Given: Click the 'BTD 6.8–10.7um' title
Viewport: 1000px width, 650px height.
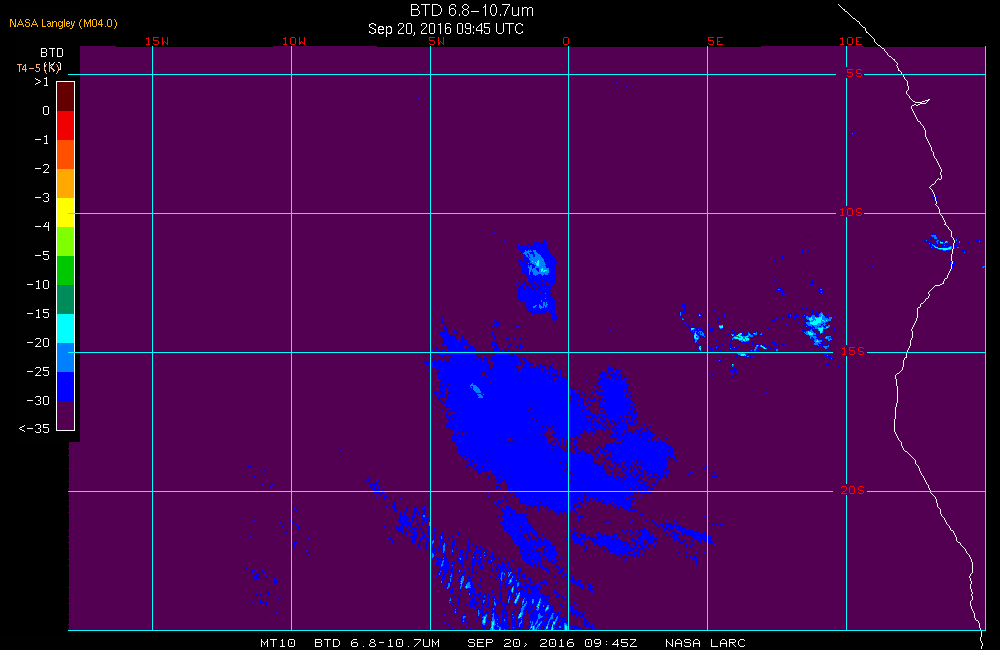Looking at the screenshot, I should coord(471,10).
